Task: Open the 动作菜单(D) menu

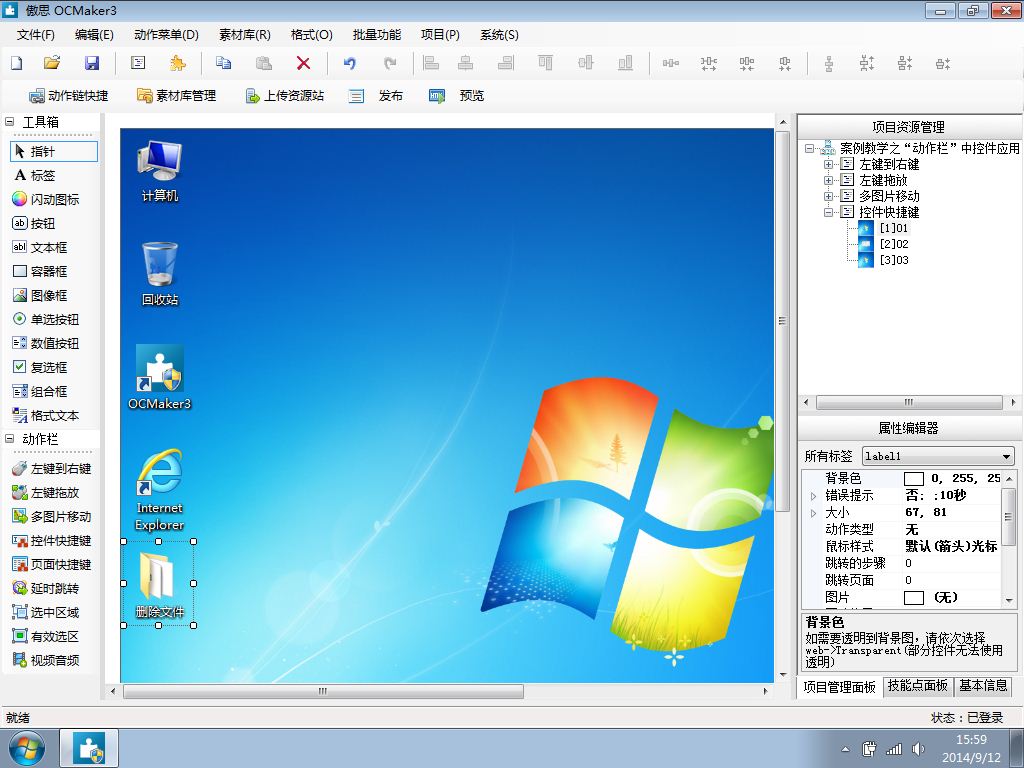Action: click(x=166, y=35)
